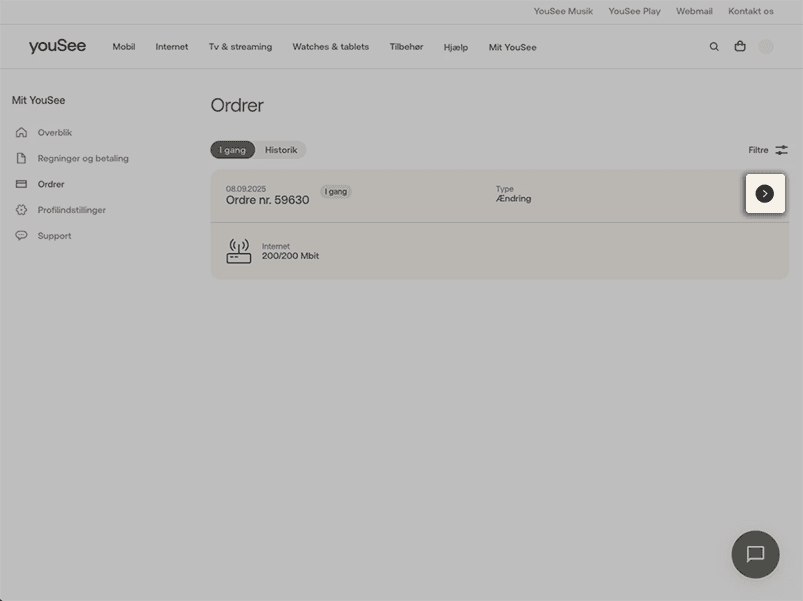Open the Webmail link

(x=694, y=11)
